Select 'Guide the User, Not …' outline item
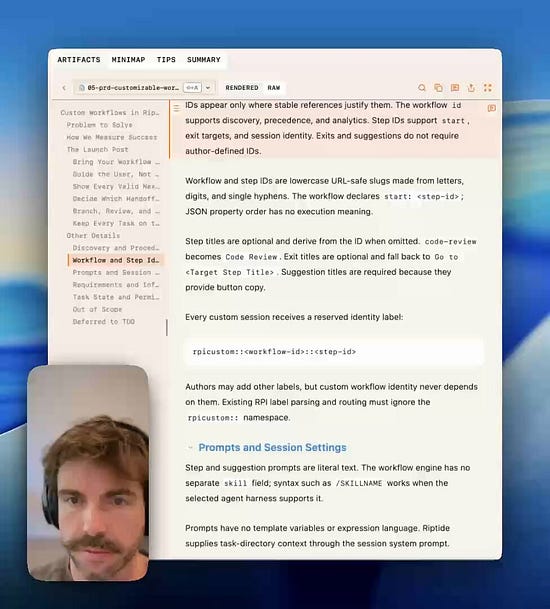550x609 pixels. pyautogui.click(x=116, y=174)
